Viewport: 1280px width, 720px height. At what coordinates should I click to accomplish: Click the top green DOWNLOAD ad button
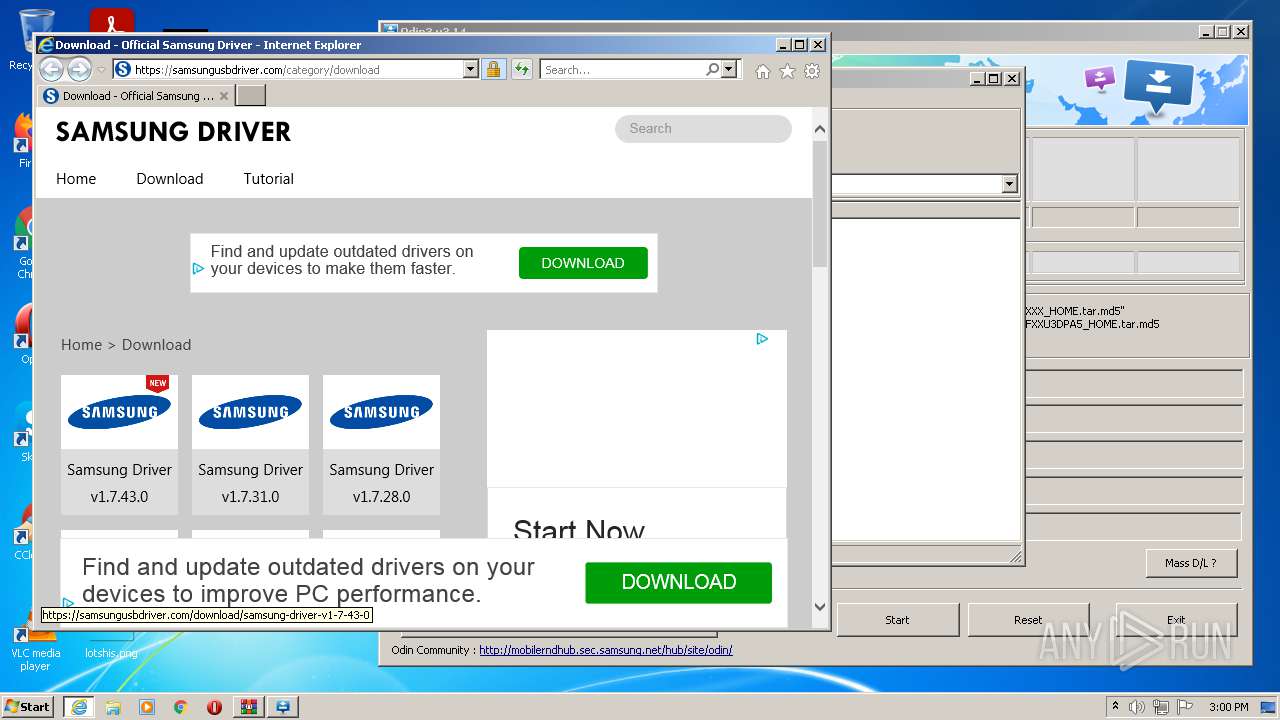pyautogui.click(x=583, y=263)
